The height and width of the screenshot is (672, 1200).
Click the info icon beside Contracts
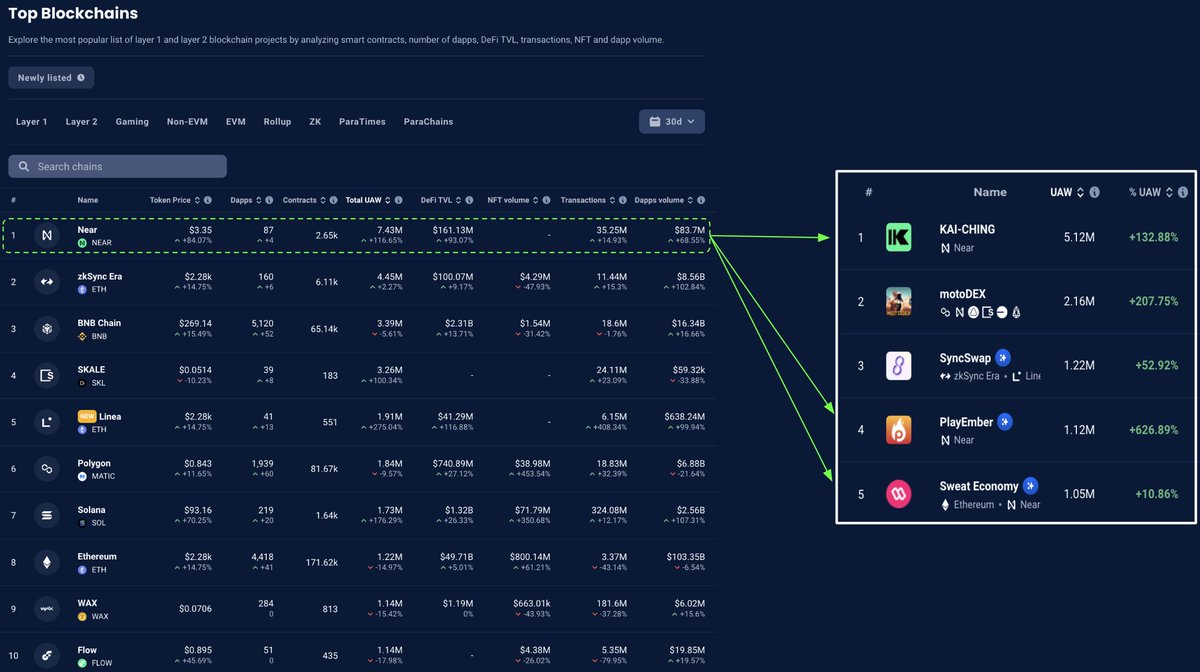334,200
